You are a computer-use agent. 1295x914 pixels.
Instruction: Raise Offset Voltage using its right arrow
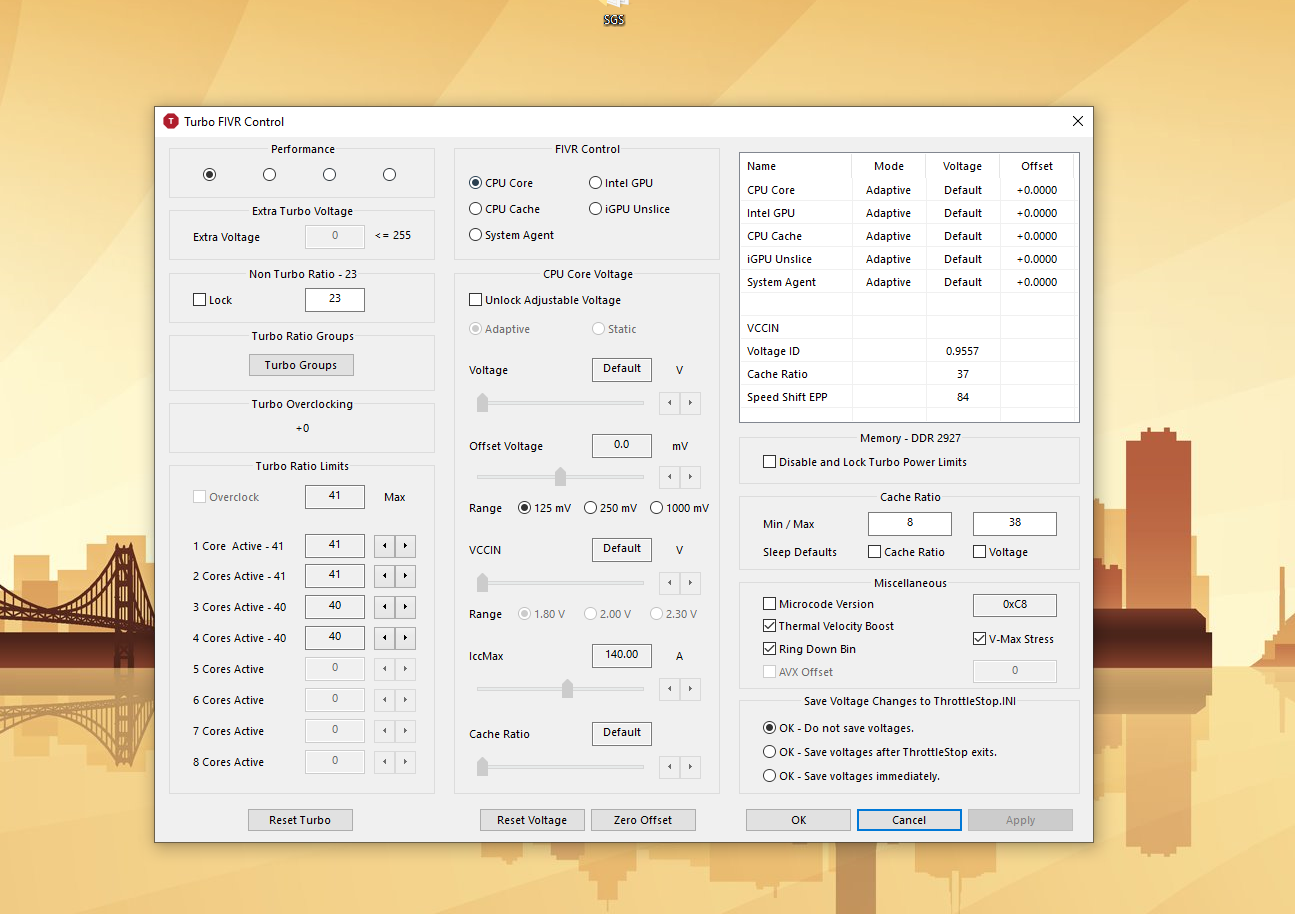(690, 477)
